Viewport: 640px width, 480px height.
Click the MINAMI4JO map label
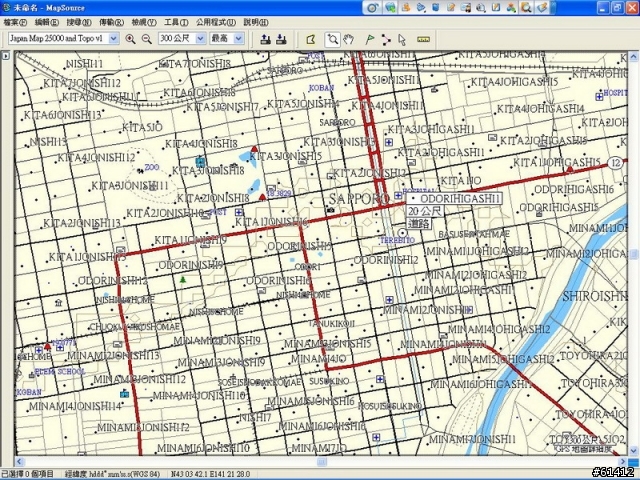pos(318,359)
